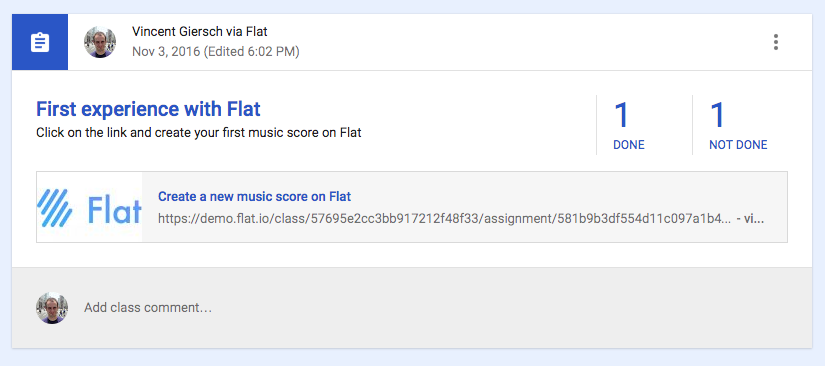Click the number 1 above DONE

tap(622, 115)
